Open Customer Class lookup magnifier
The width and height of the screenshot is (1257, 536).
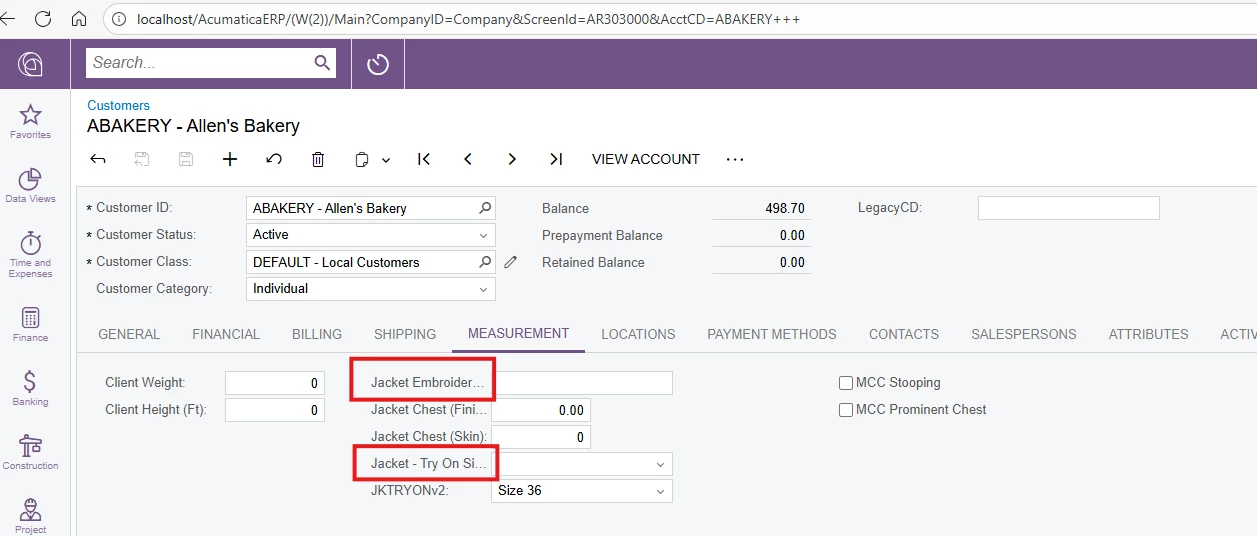tap(485, 262)
